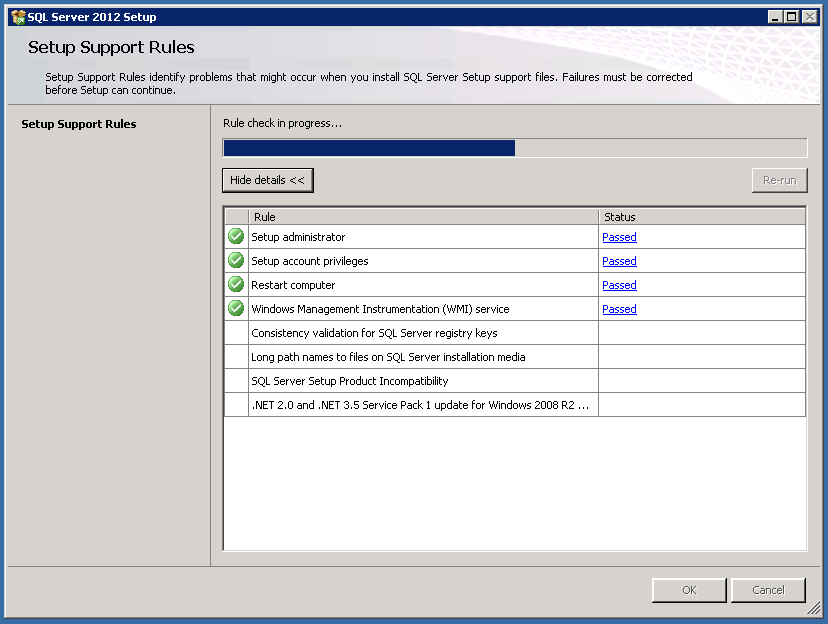The width and height of the screenshot is (828, 624).
Task: Click green check icon beside Setup administrator
Action: tap(236, 237)
